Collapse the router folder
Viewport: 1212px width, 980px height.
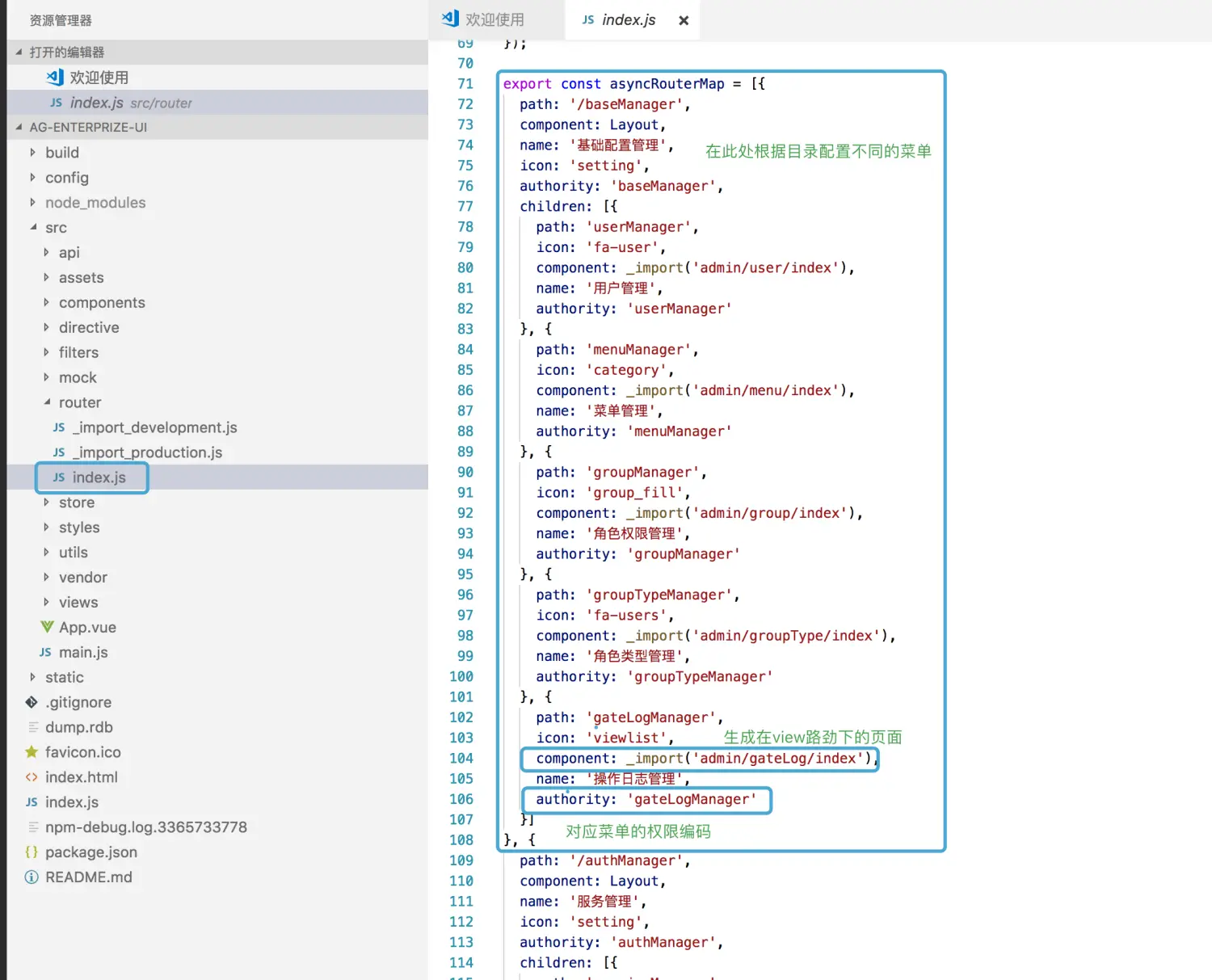point(47,402)
